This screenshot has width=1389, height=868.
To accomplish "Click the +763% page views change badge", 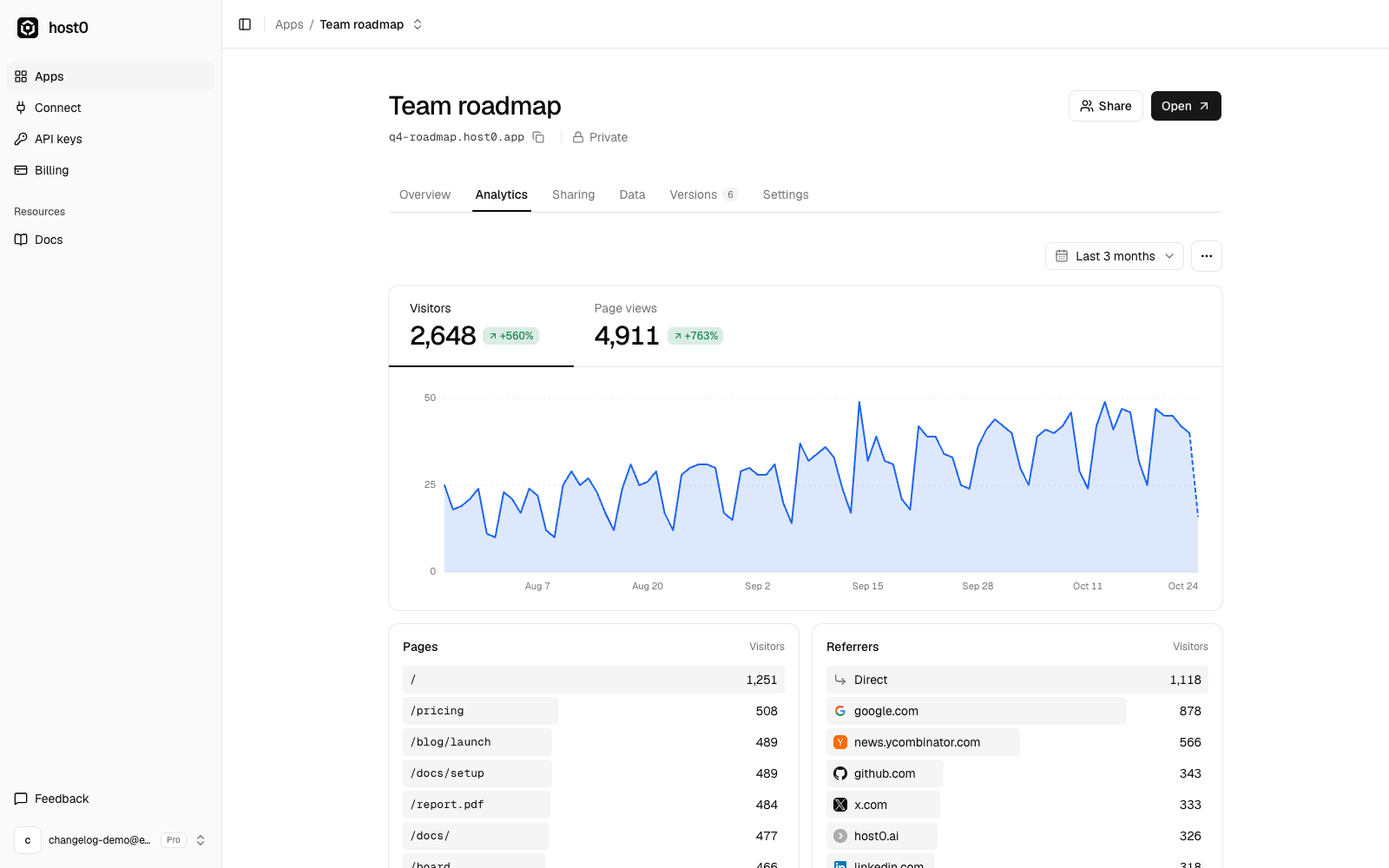I will coord(695,336).
